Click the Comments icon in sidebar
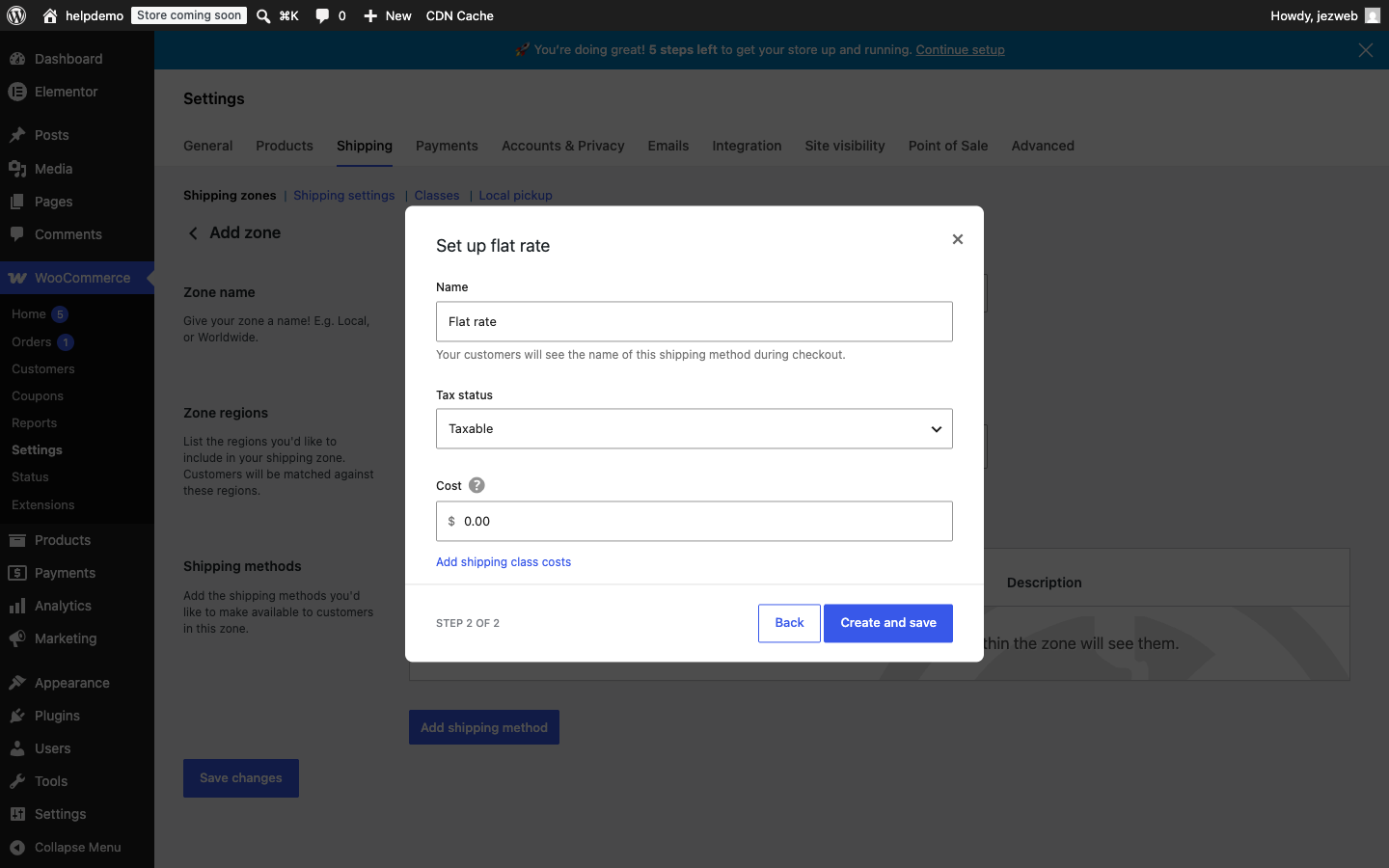 tap(17, 234)
